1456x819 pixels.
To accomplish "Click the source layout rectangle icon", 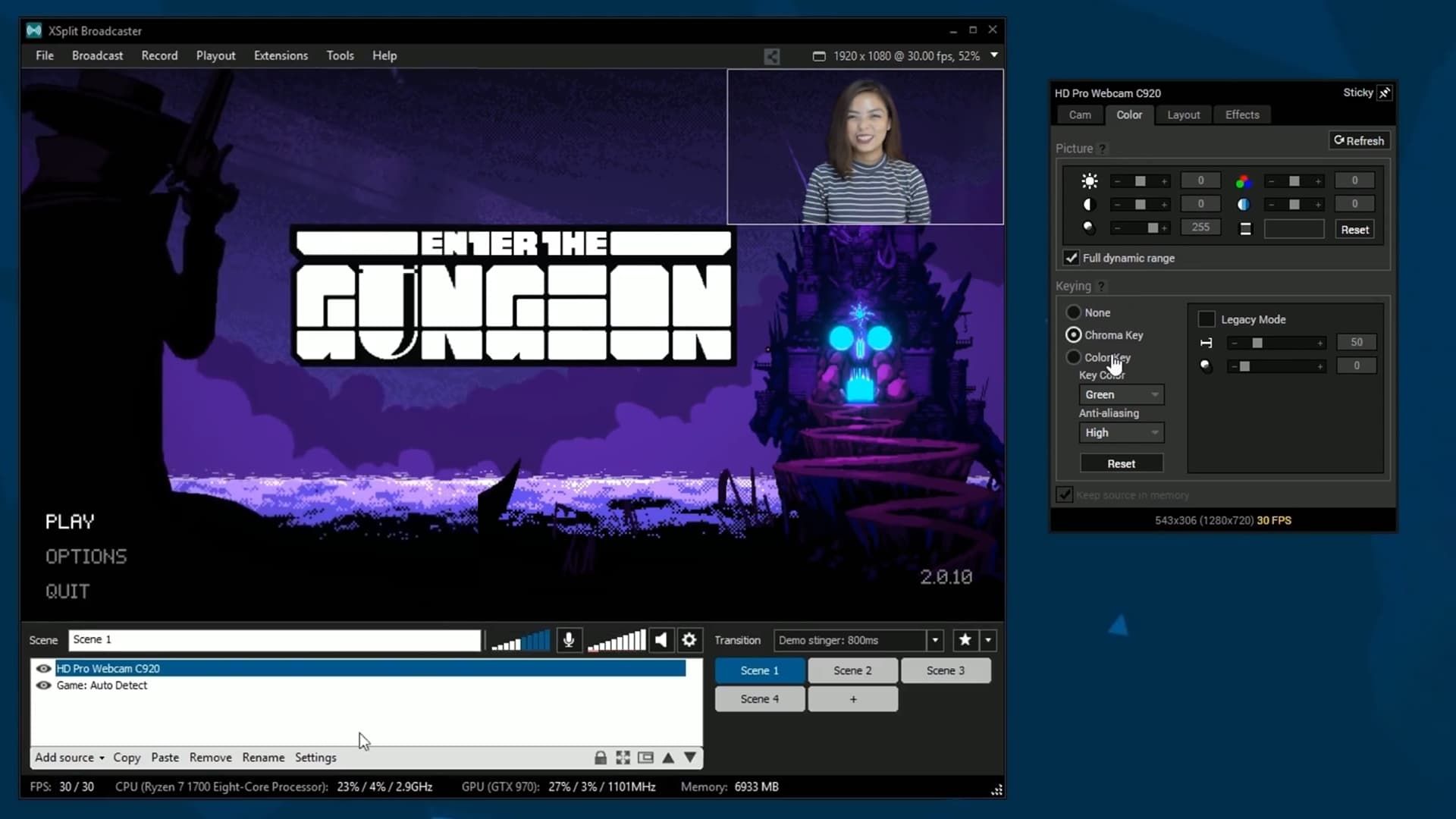I will click(646, 758).
